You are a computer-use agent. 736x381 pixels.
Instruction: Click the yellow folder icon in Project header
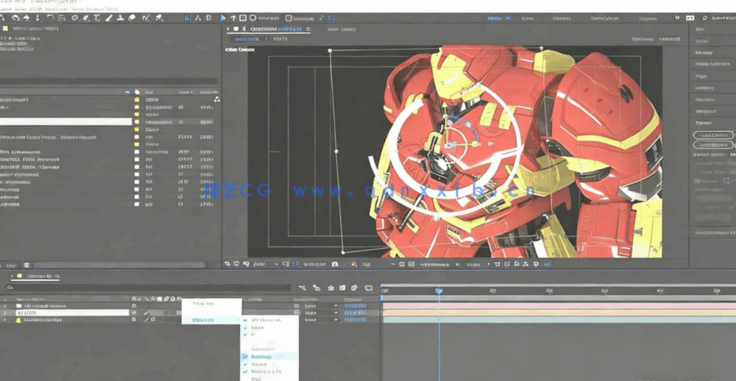click(x=5, y=28)
